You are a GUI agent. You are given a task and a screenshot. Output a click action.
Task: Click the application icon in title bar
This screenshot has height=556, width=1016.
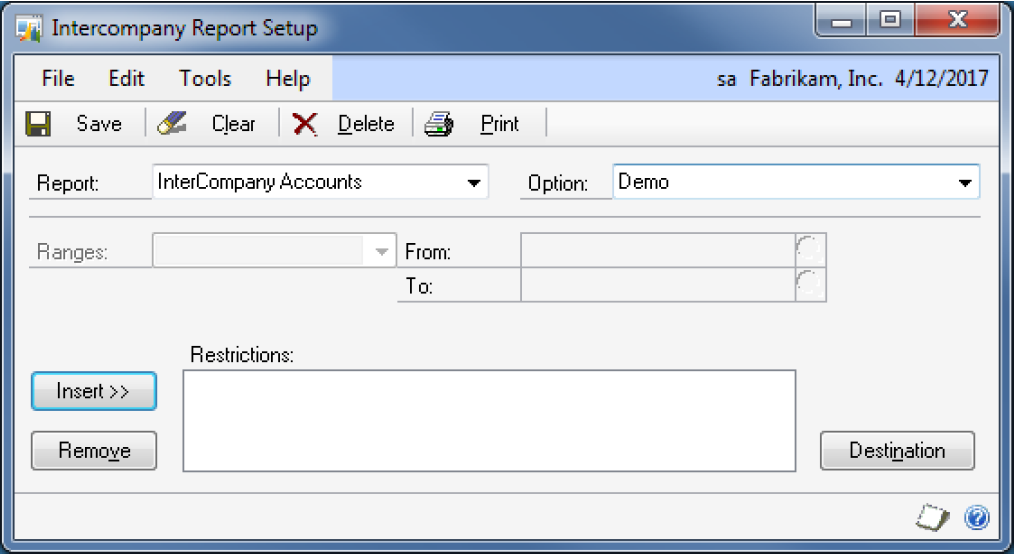click(29, 27)
